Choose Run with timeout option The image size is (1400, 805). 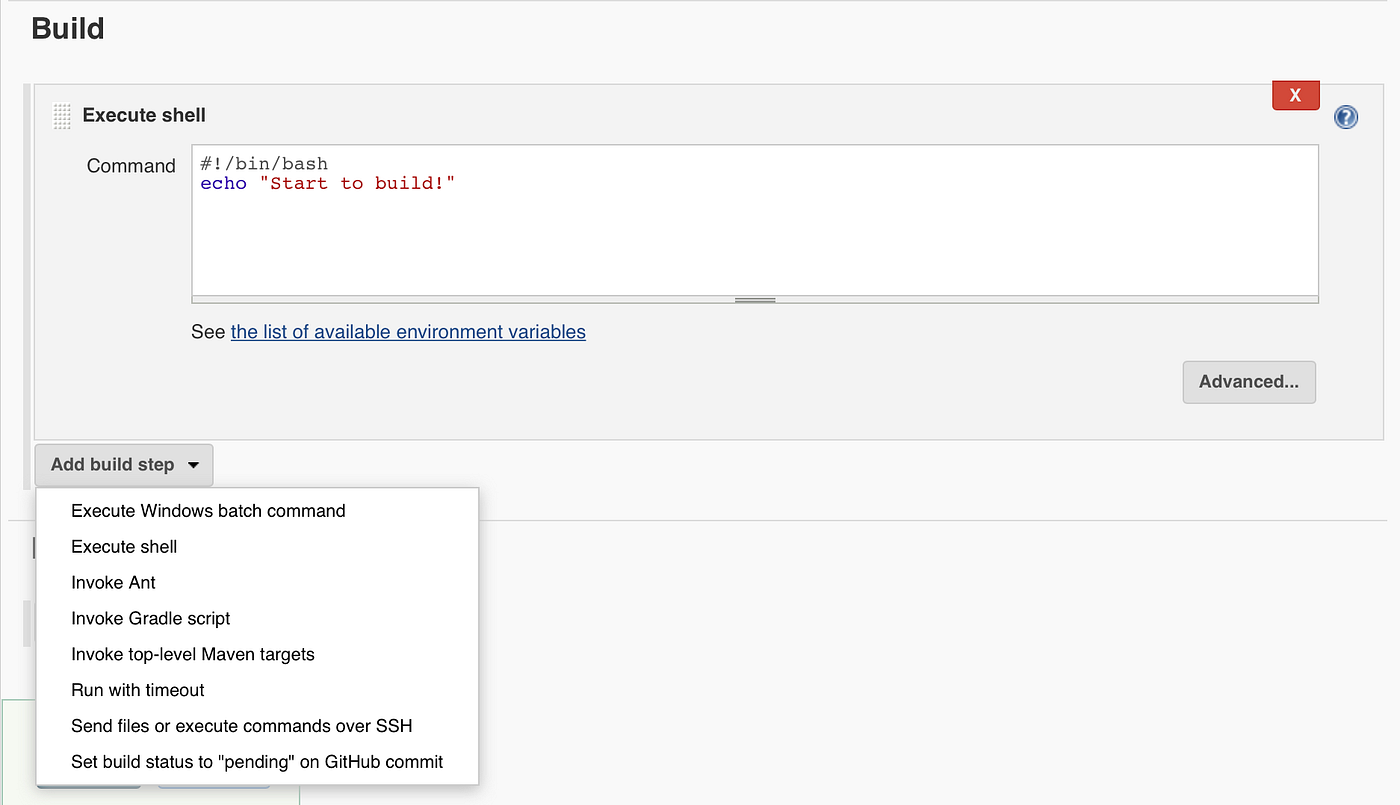click(137, 690)
